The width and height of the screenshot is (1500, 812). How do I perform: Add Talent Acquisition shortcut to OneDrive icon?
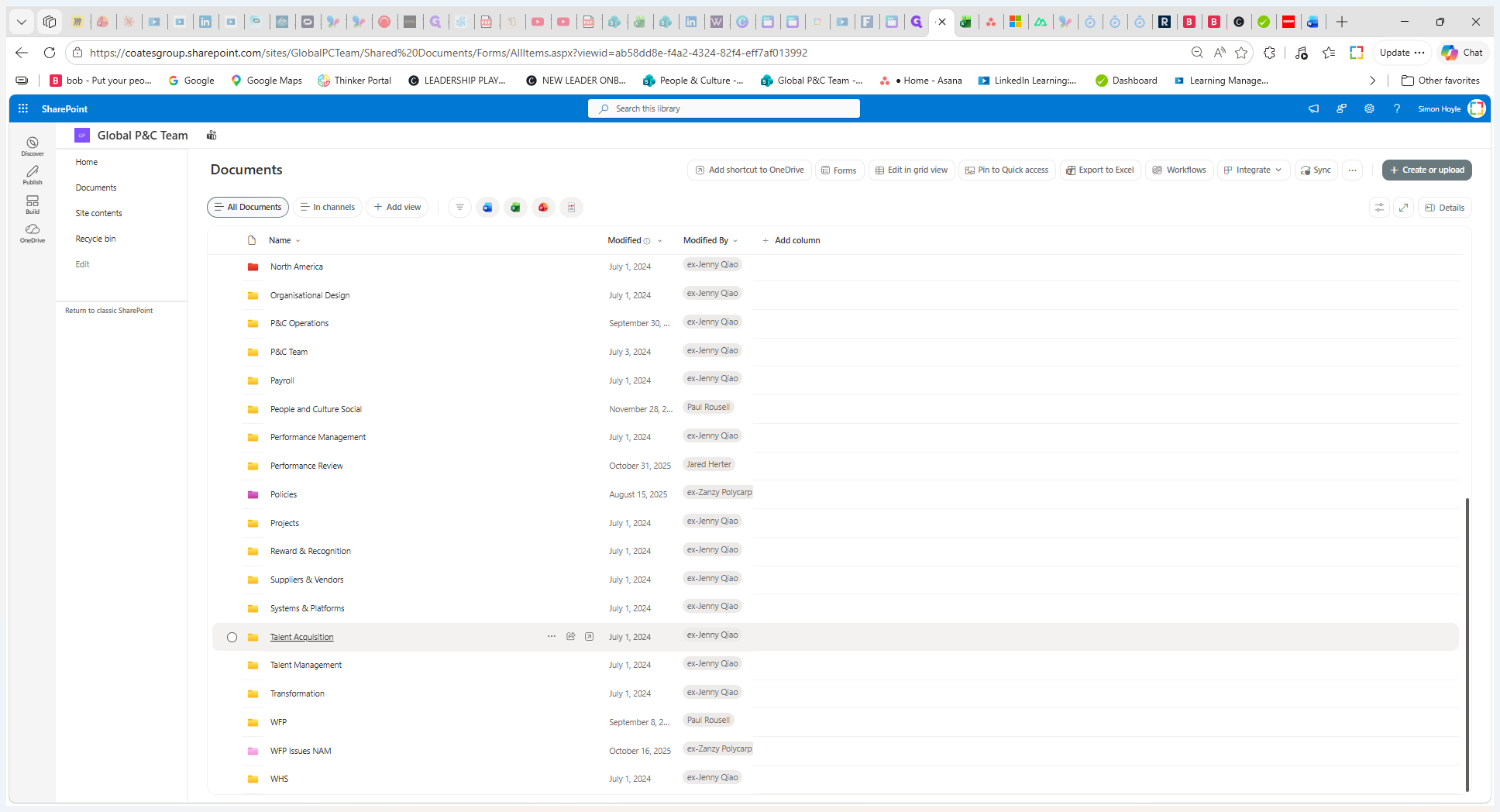pos(590,637)
